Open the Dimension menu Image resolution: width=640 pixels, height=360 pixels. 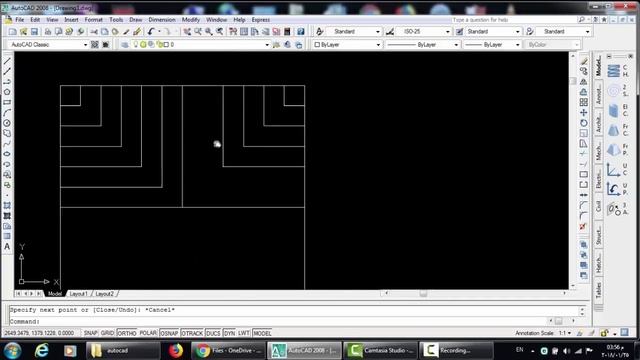point(162,20)
